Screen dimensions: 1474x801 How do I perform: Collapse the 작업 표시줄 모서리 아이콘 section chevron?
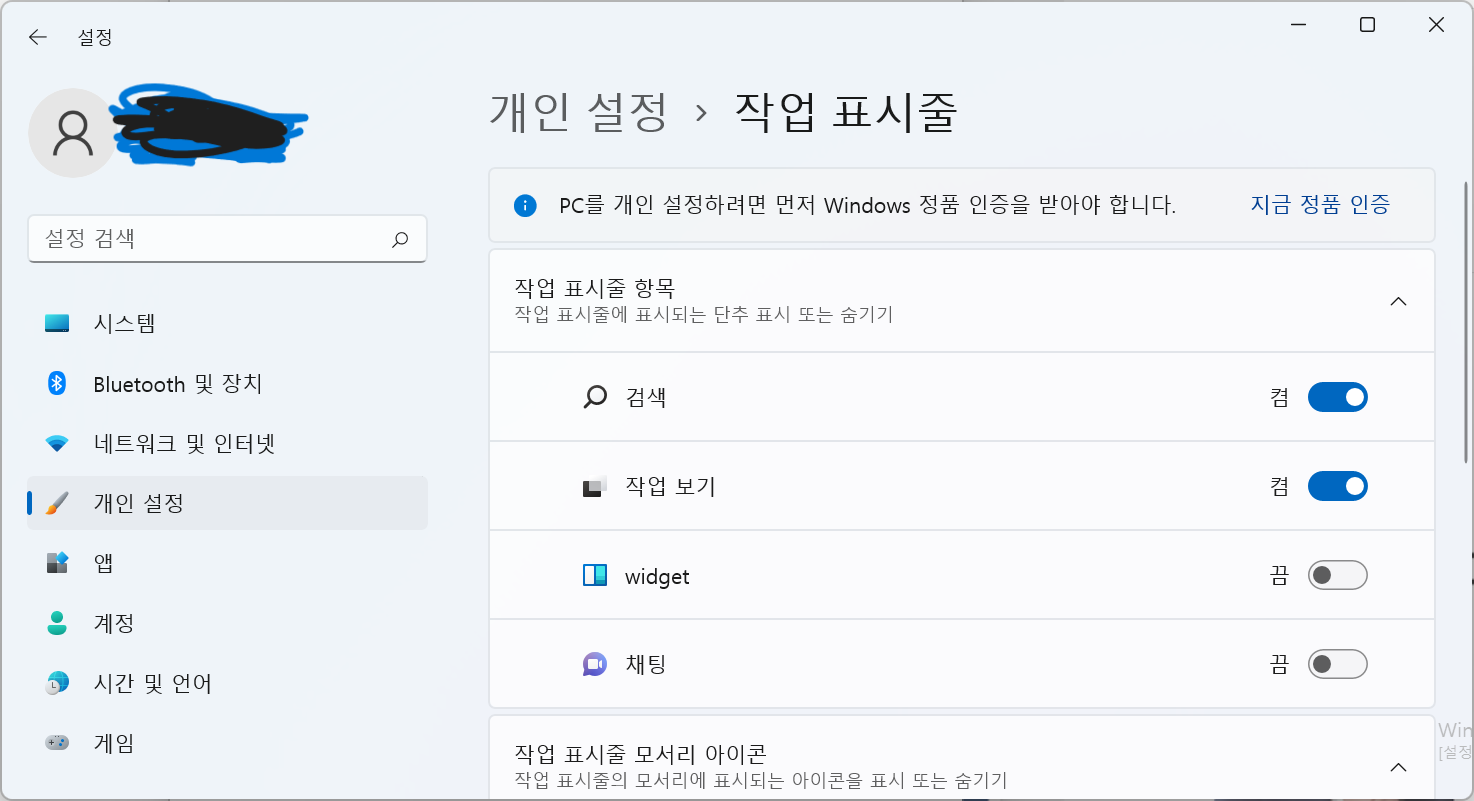coord(1399,767)
